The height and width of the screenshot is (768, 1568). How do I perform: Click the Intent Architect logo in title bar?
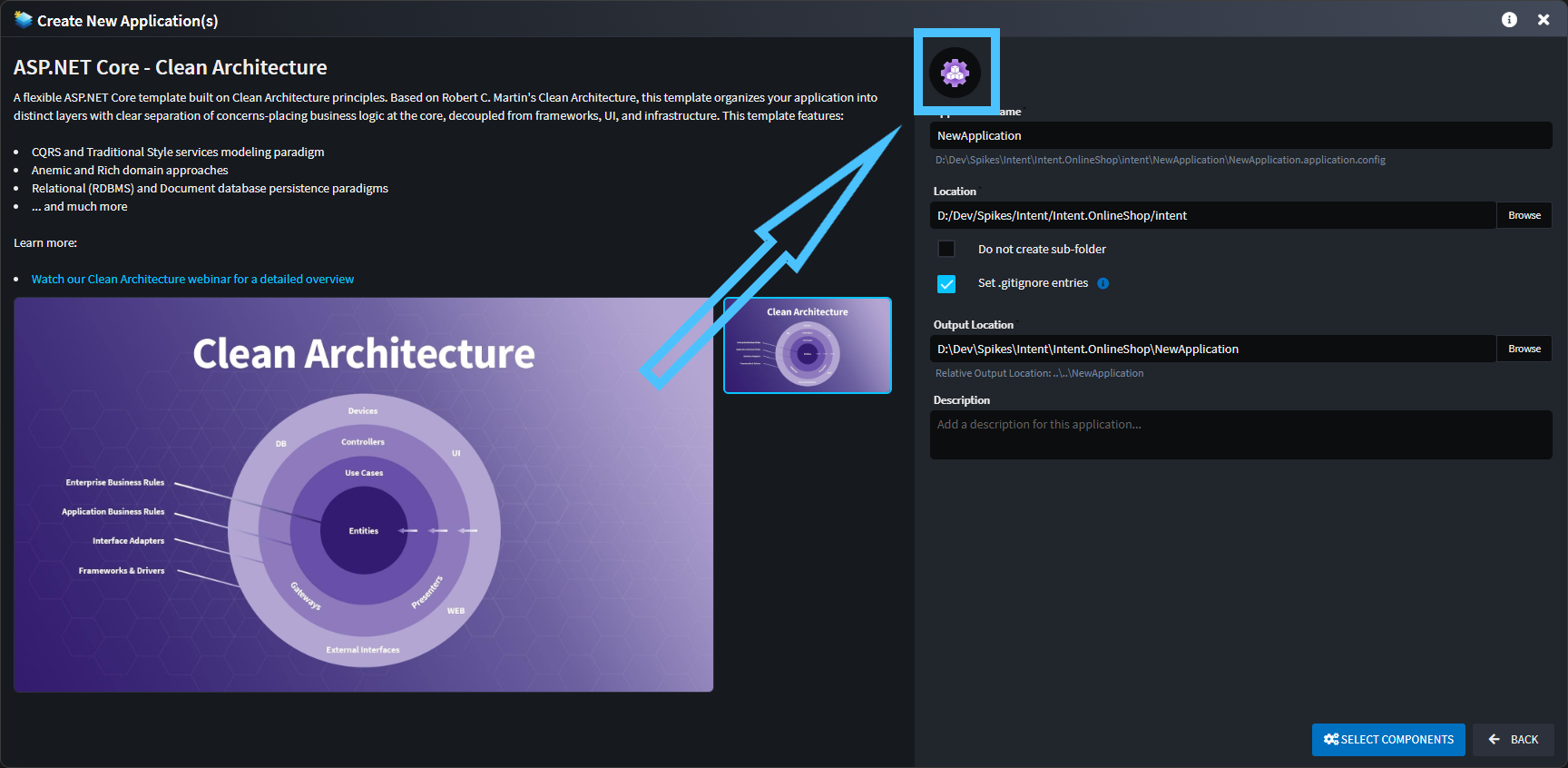(x=24, y=19)
